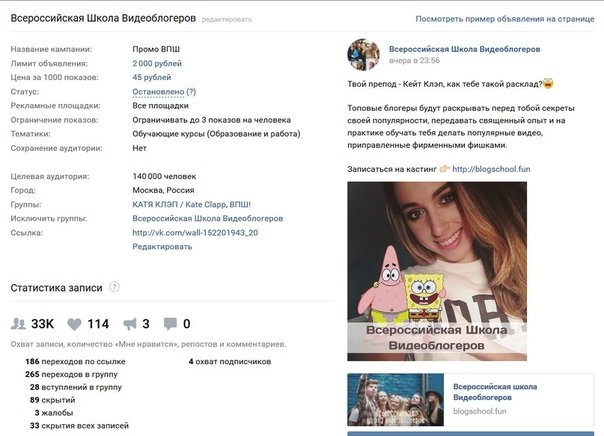
Task: Open Посмотреть пример объявления на странице link
Action: click(x=505, y=19)
